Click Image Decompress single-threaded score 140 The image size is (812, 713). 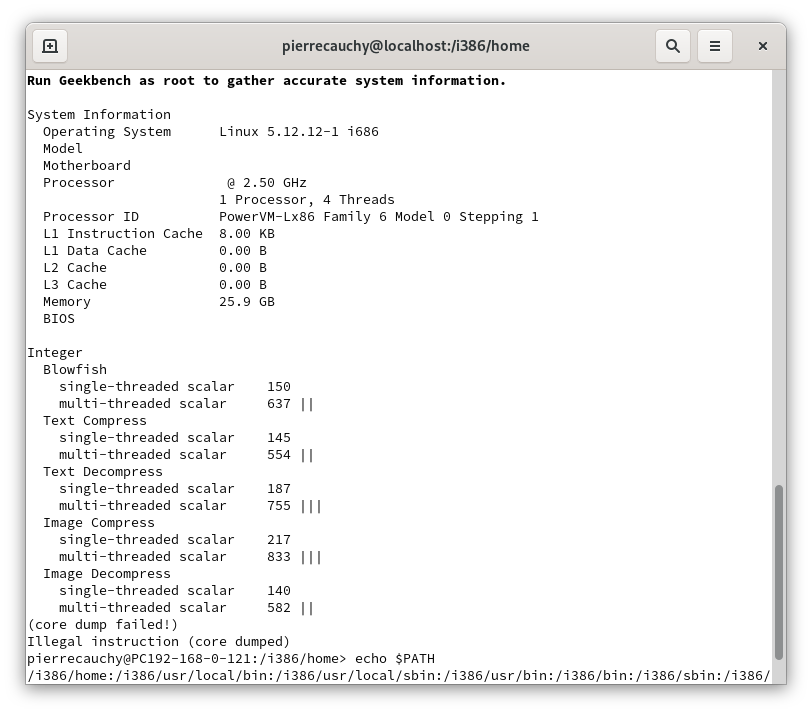[279, 591]
